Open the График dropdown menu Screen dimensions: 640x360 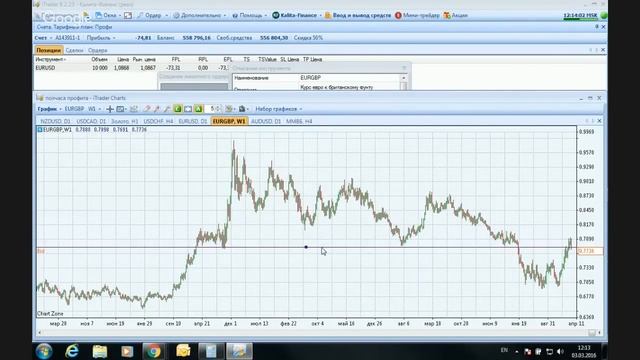tap(49, 109)
